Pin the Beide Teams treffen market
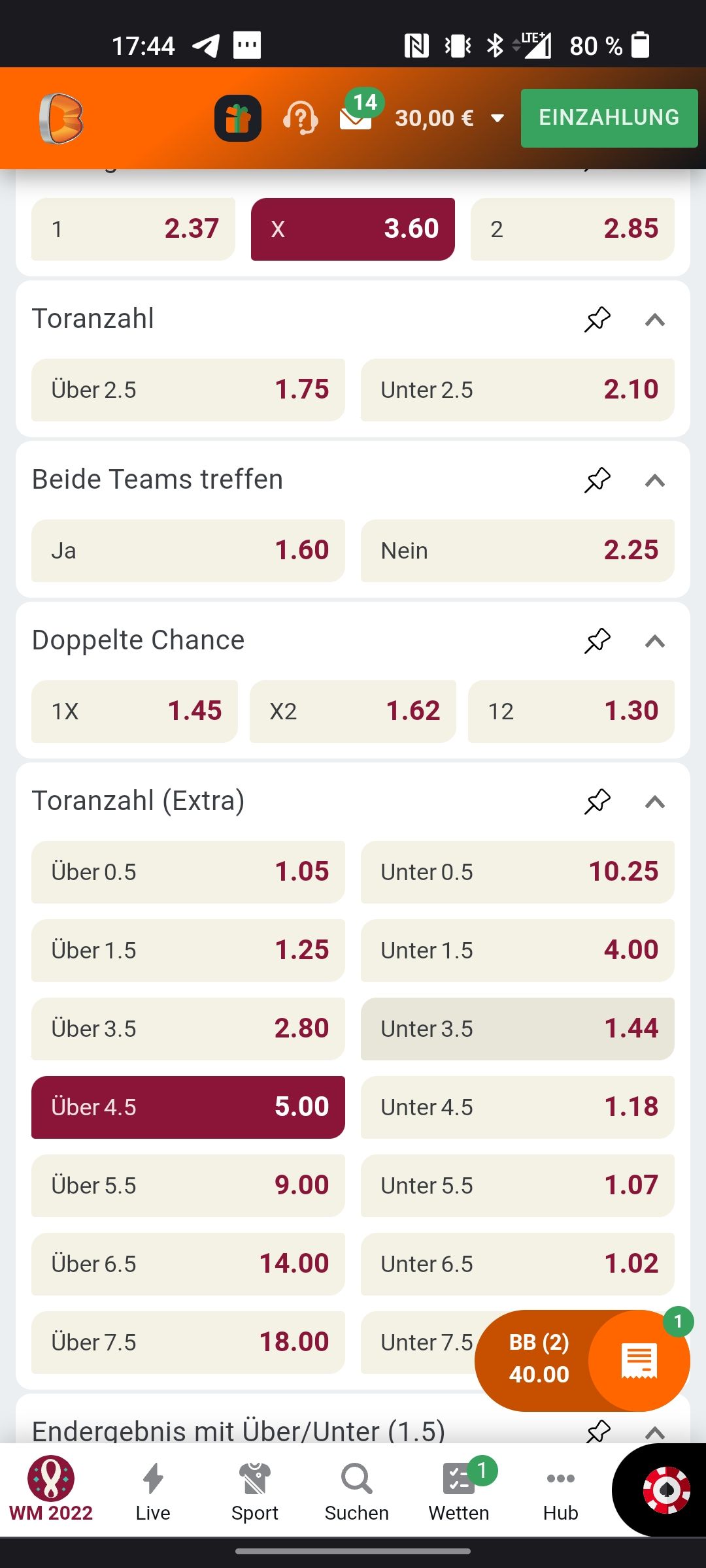This screenshot has width=706, height=1568. [x=597, y=480]
